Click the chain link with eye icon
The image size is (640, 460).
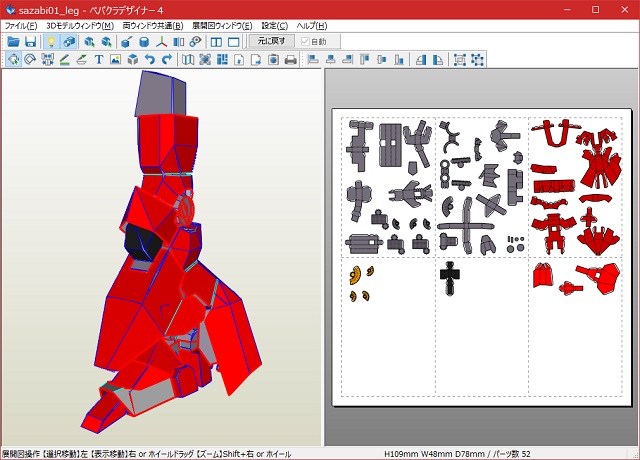(x=196, y=42)
